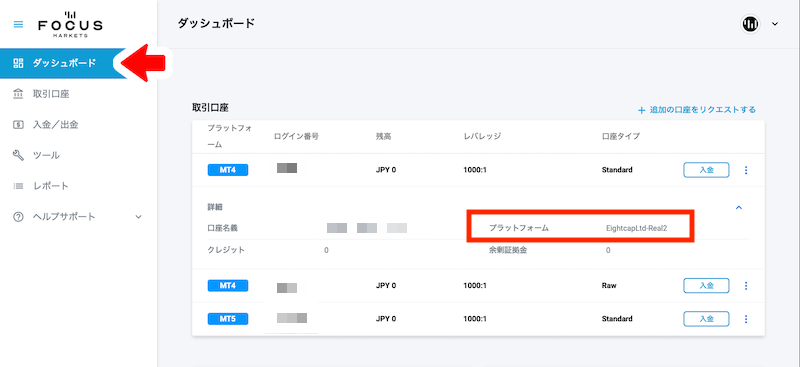The height and width of the screenshot is (367, 800).
Task: Click the ログイン番号 column header
Action: (x=296, y=136)
